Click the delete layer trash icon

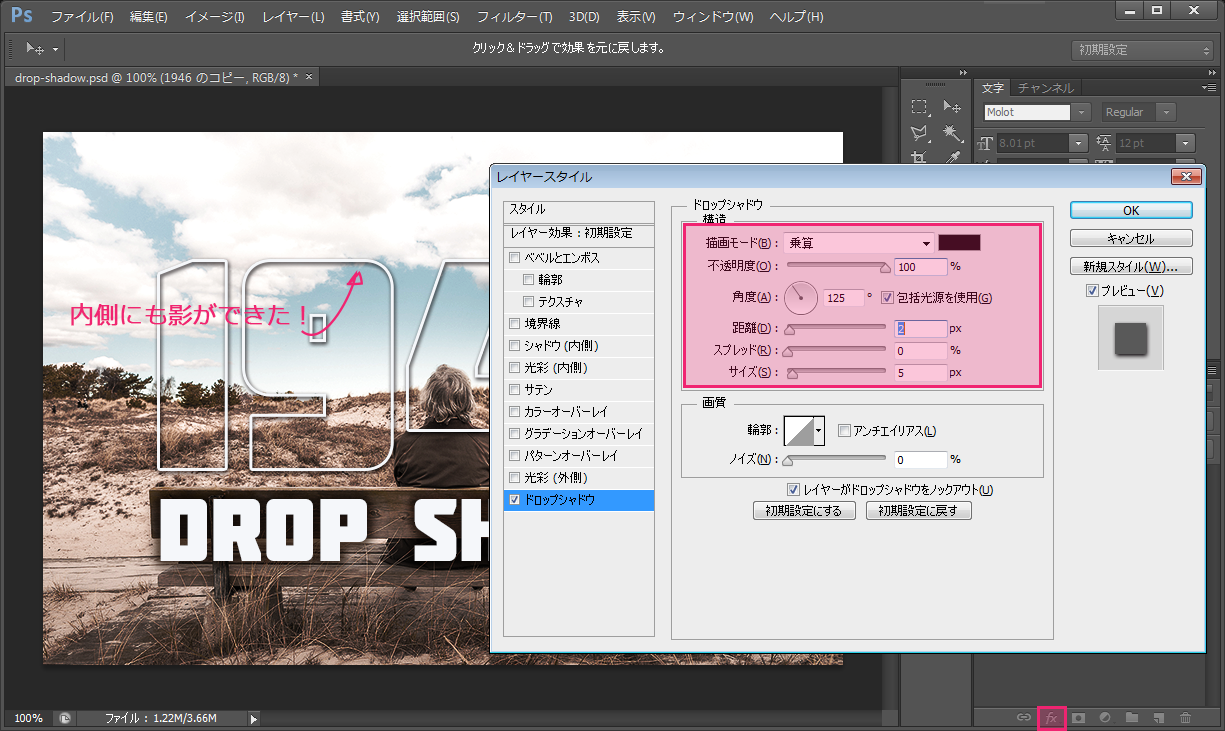(x=1185, y=718)
